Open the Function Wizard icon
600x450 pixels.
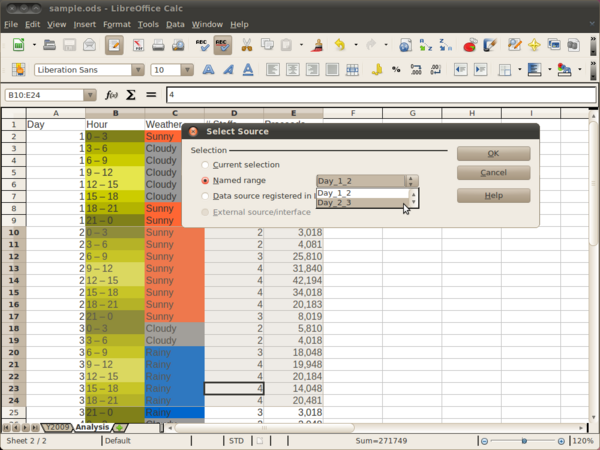(112, 95)
